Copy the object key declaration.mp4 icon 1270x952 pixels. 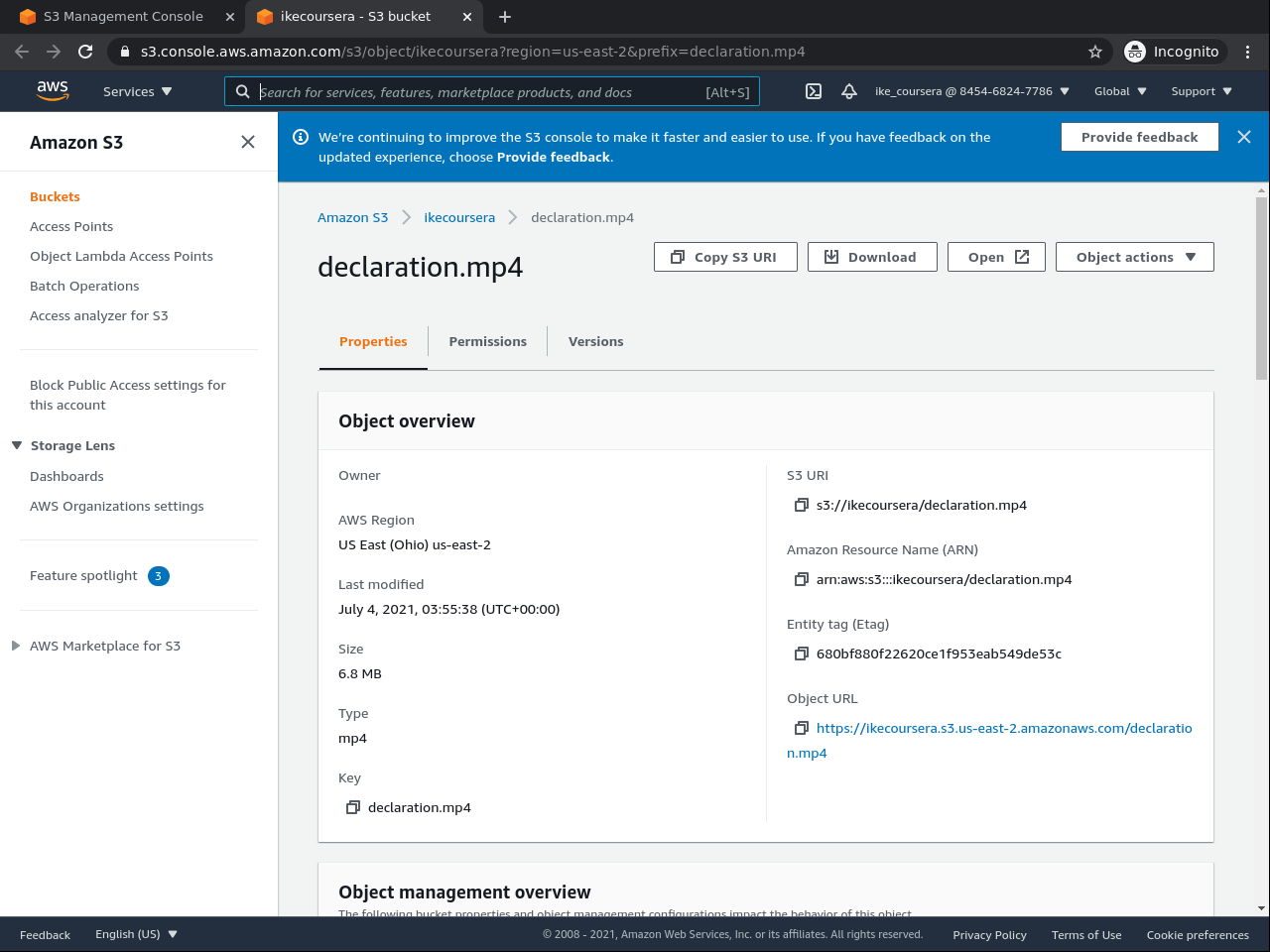[x=353, y=807]
